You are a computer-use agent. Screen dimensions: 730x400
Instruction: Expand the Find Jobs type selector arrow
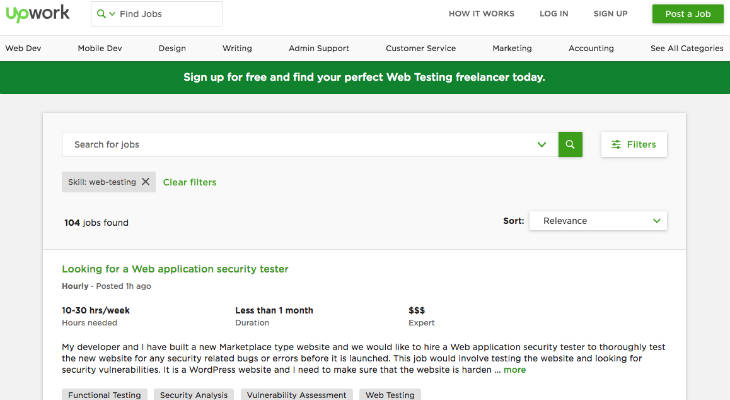pyautogui.click(x=113, y=14)
